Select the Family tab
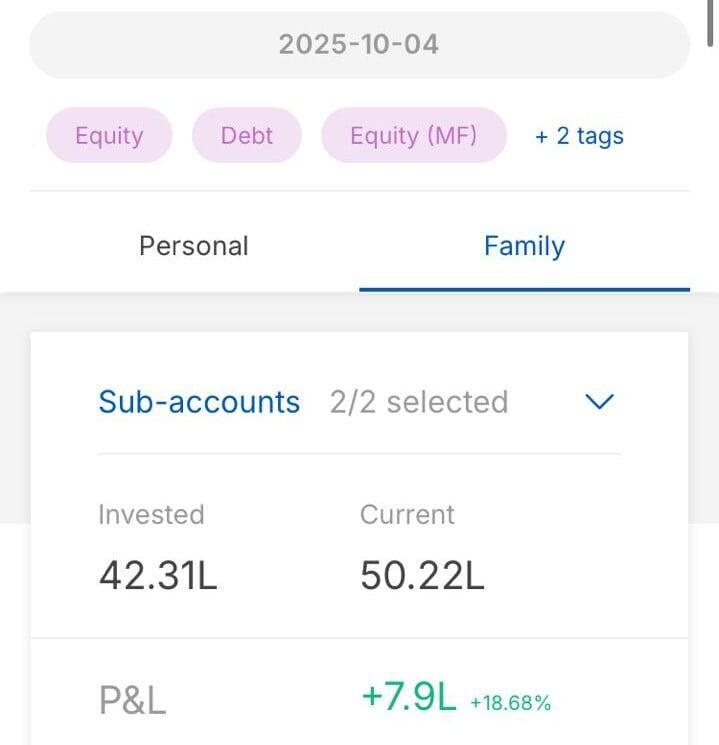 point(524,246)
